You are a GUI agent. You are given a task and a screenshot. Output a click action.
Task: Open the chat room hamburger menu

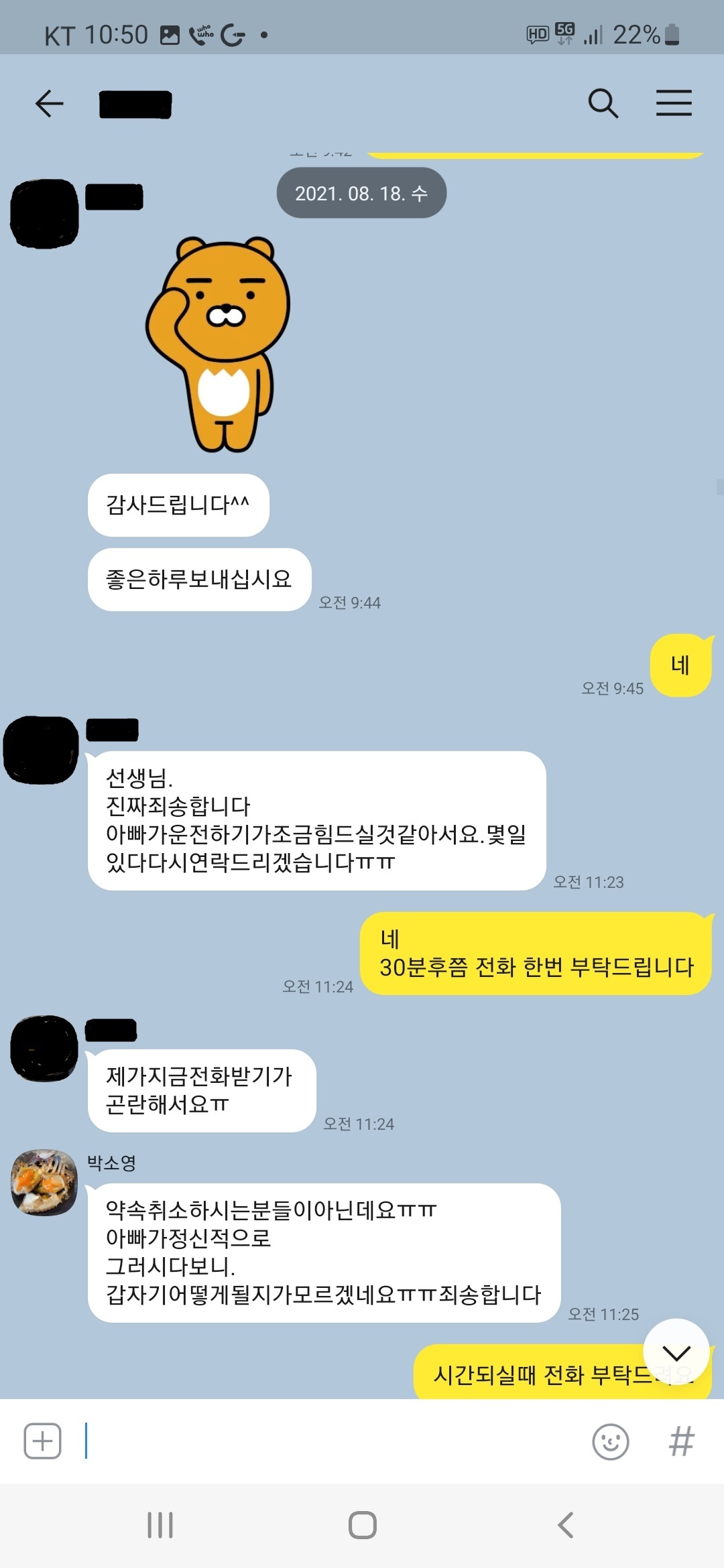pyautogui.click(x=674, y=103)
